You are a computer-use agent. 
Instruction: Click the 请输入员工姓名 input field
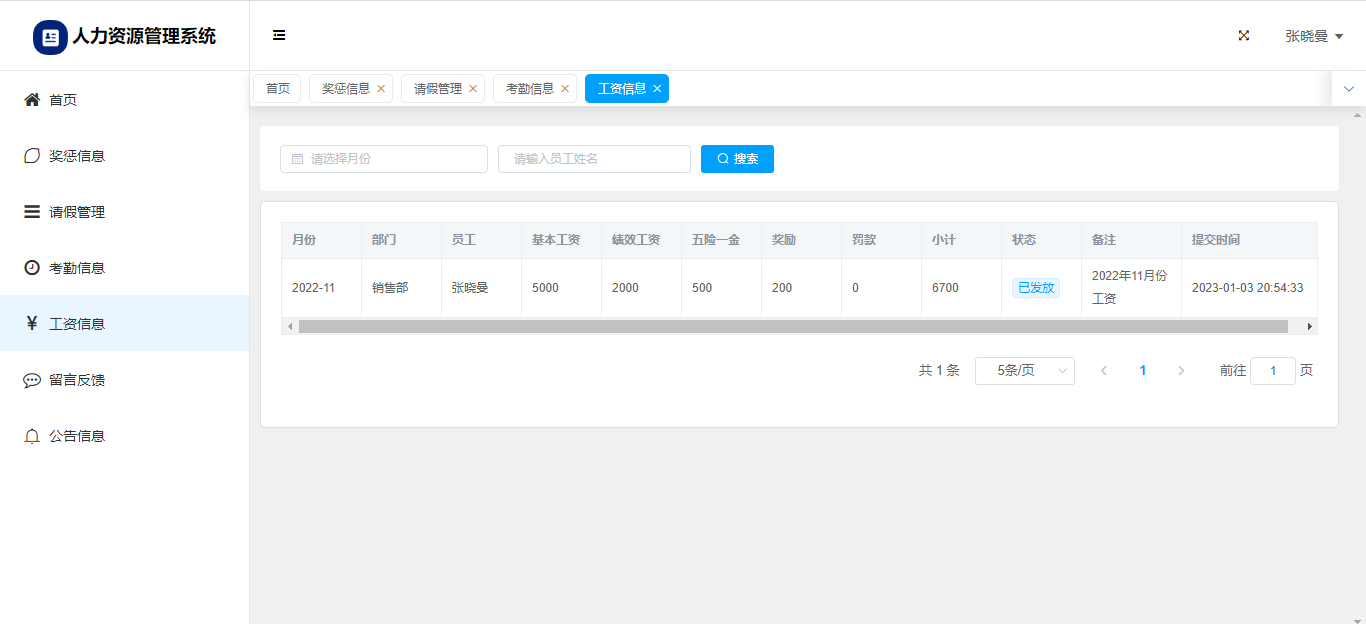click(x=594, y=159)
